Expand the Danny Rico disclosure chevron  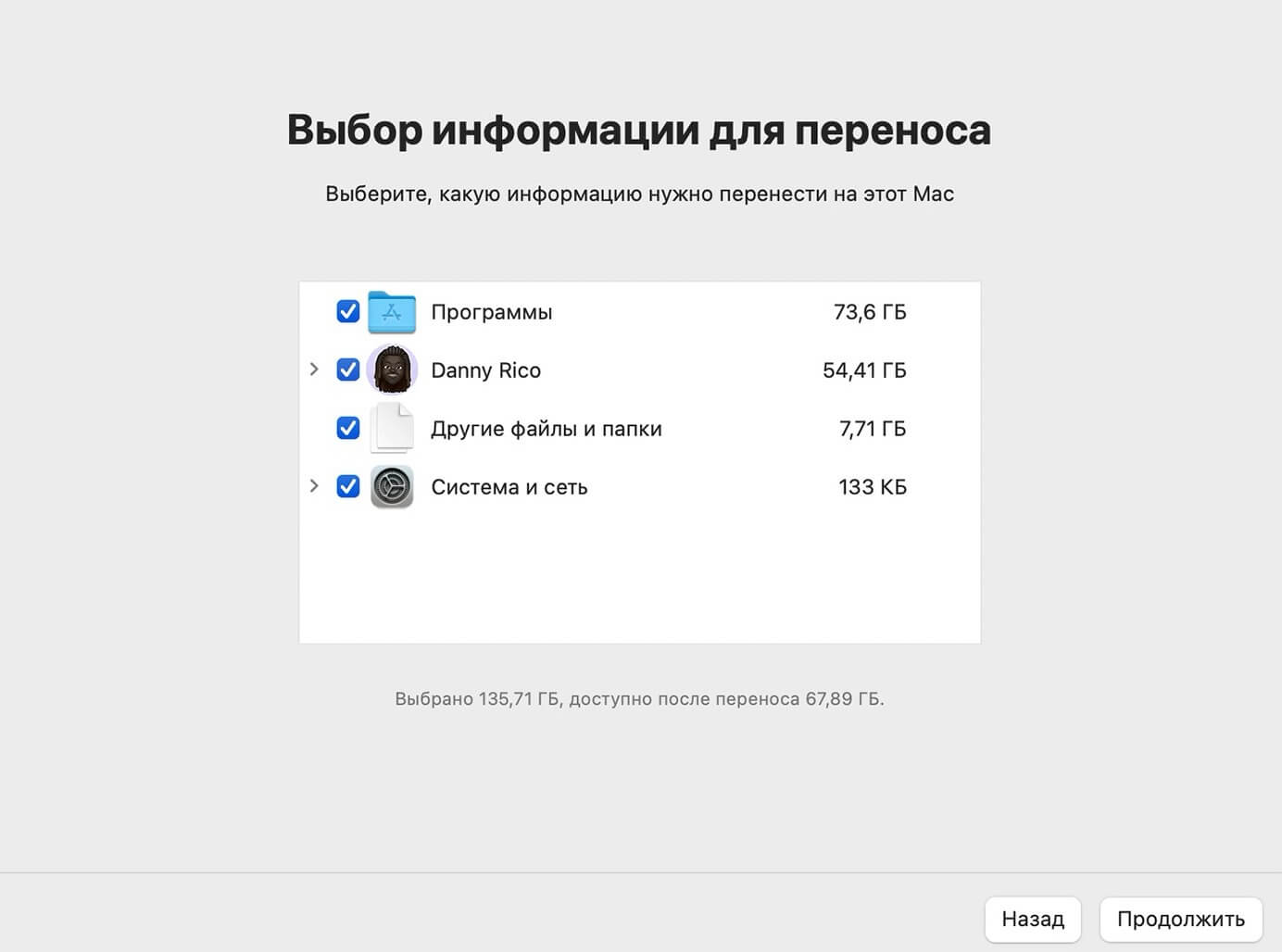click(x=313, y=370)
